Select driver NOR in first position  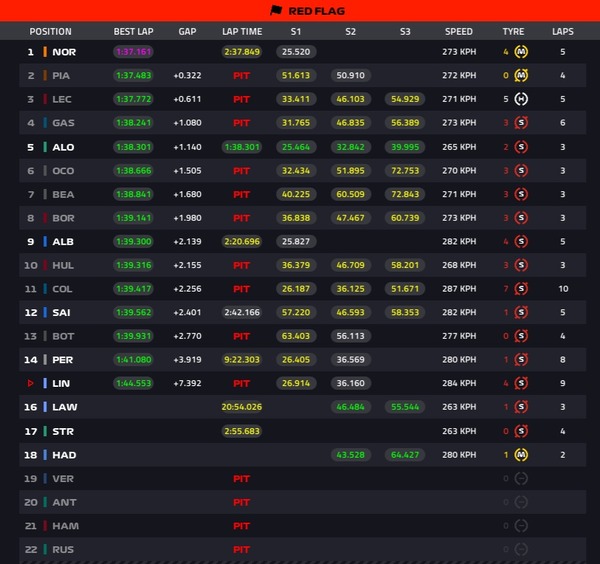tap(64, 52)
